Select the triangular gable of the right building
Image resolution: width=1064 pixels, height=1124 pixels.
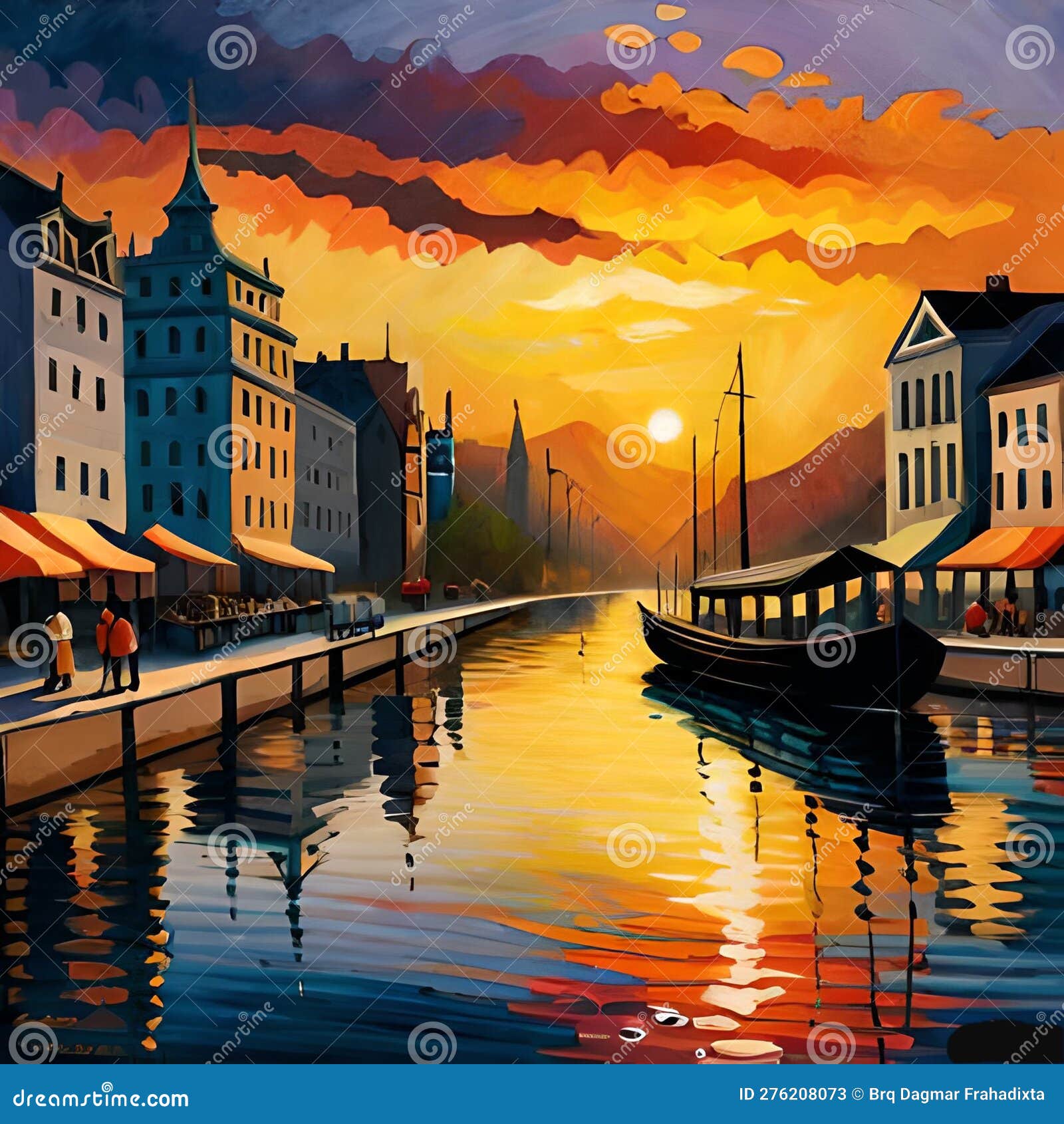click(924, 326)
